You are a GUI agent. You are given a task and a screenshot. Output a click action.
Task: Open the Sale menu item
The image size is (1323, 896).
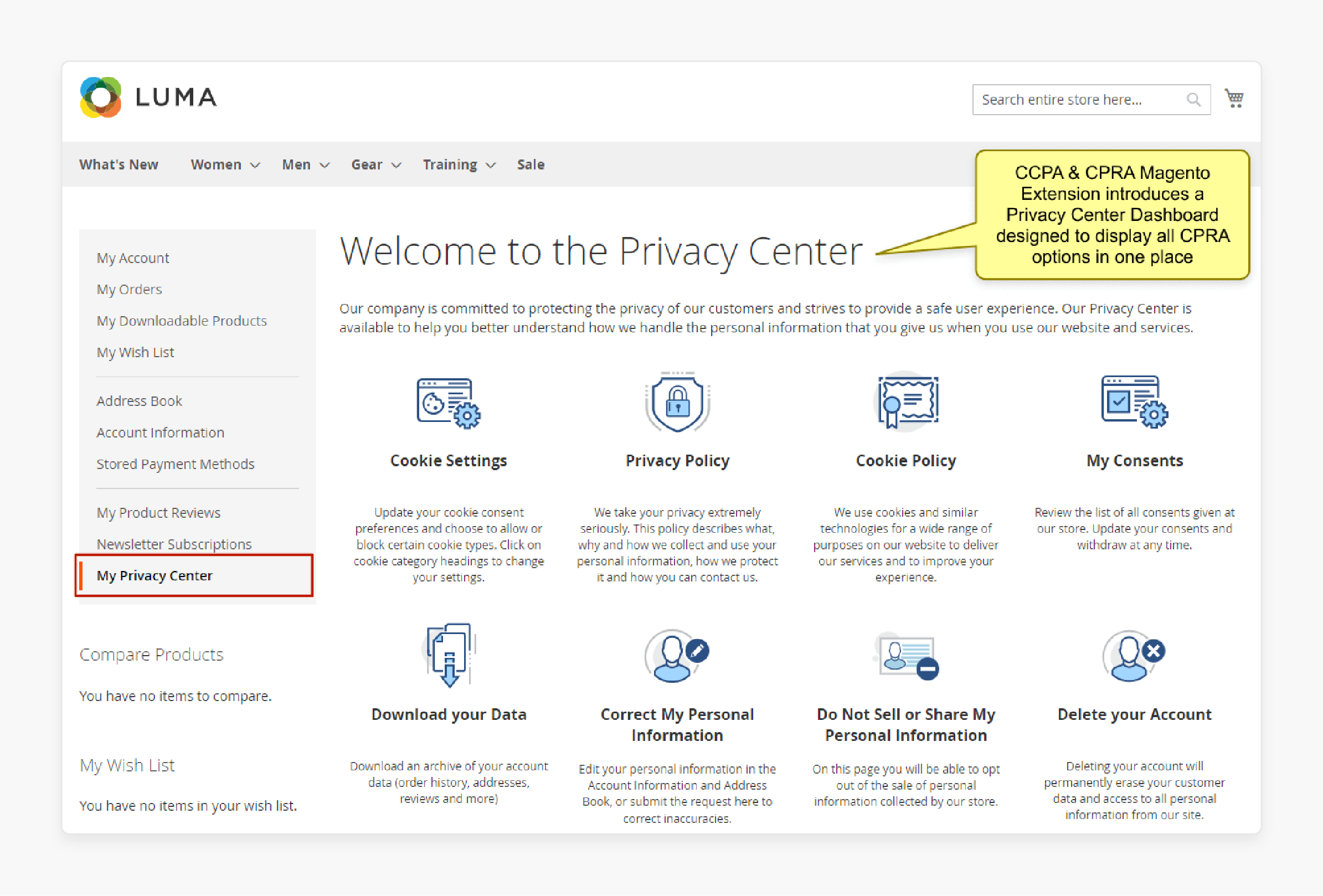pyautogui.click(x=531, y=164)
